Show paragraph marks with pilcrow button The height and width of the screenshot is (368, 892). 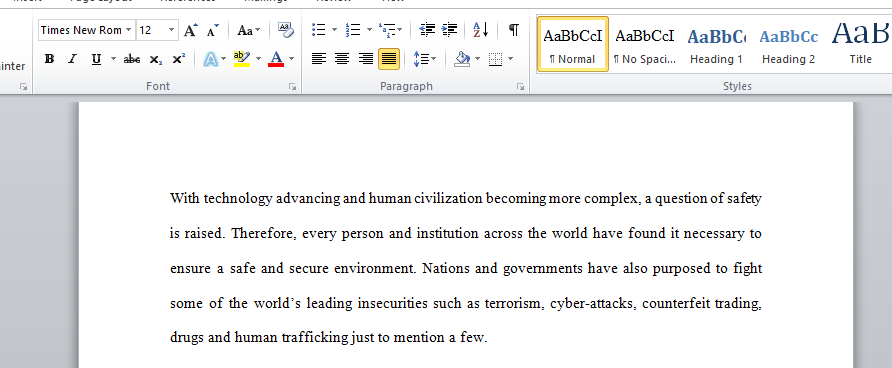(513, 30)
